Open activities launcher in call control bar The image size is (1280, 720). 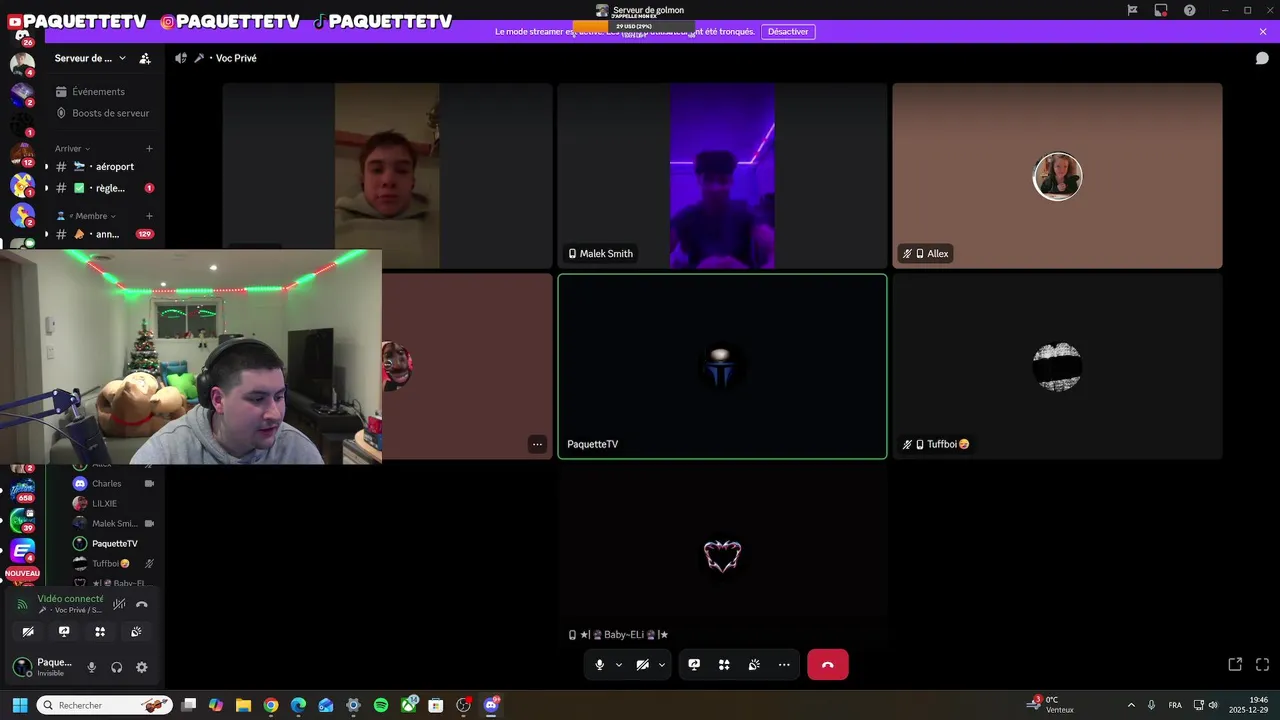pyautogui.click(x=724, y=664)
